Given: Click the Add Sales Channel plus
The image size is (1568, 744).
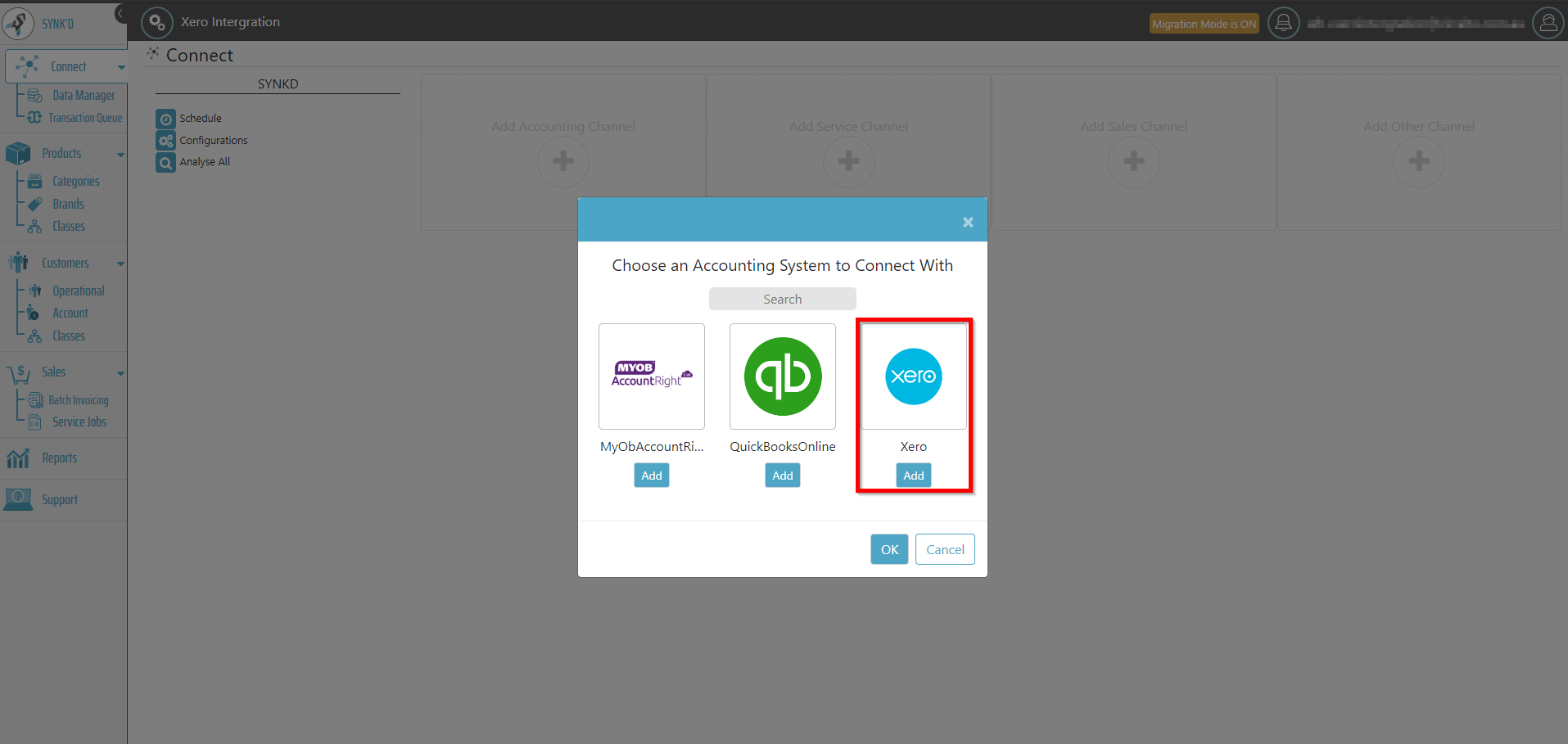Looking at the screenshot, I should pyautogui.click(x=1134, y=161).
